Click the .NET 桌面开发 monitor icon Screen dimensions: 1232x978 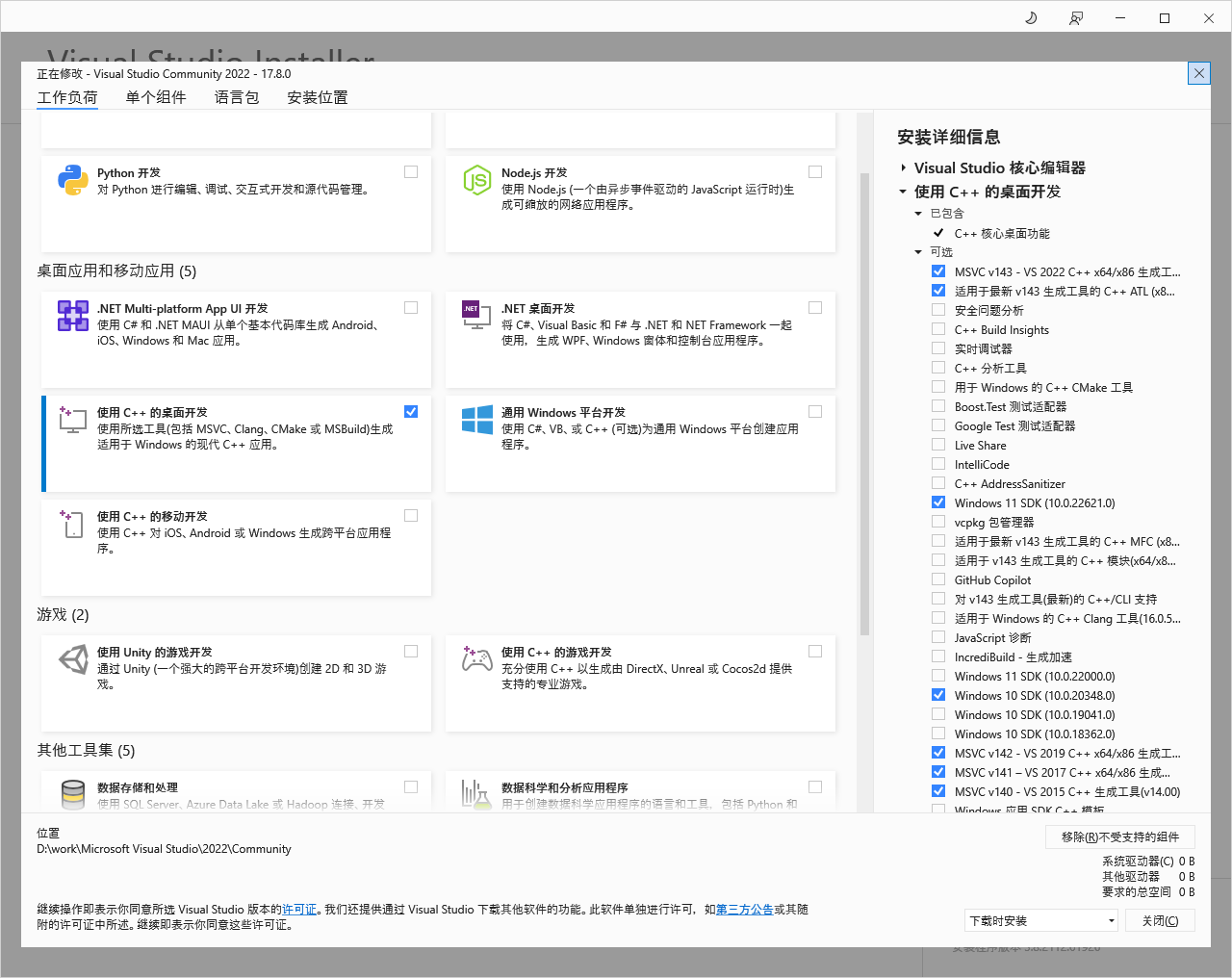pyautogui.click(x=476, y=316)
